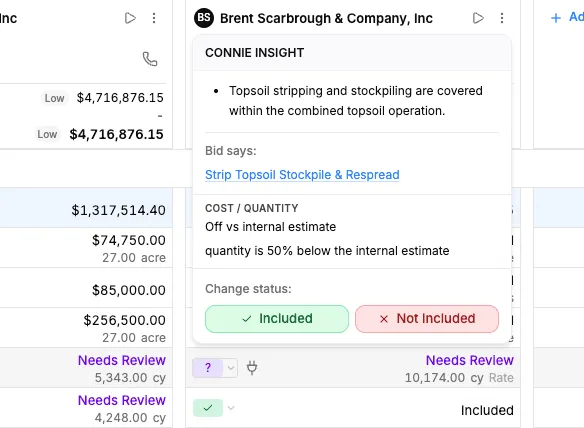Viewport: 584px width, 428px height.
Task: Click the $85,000.00 amount cell
Action: pos(129,290)
